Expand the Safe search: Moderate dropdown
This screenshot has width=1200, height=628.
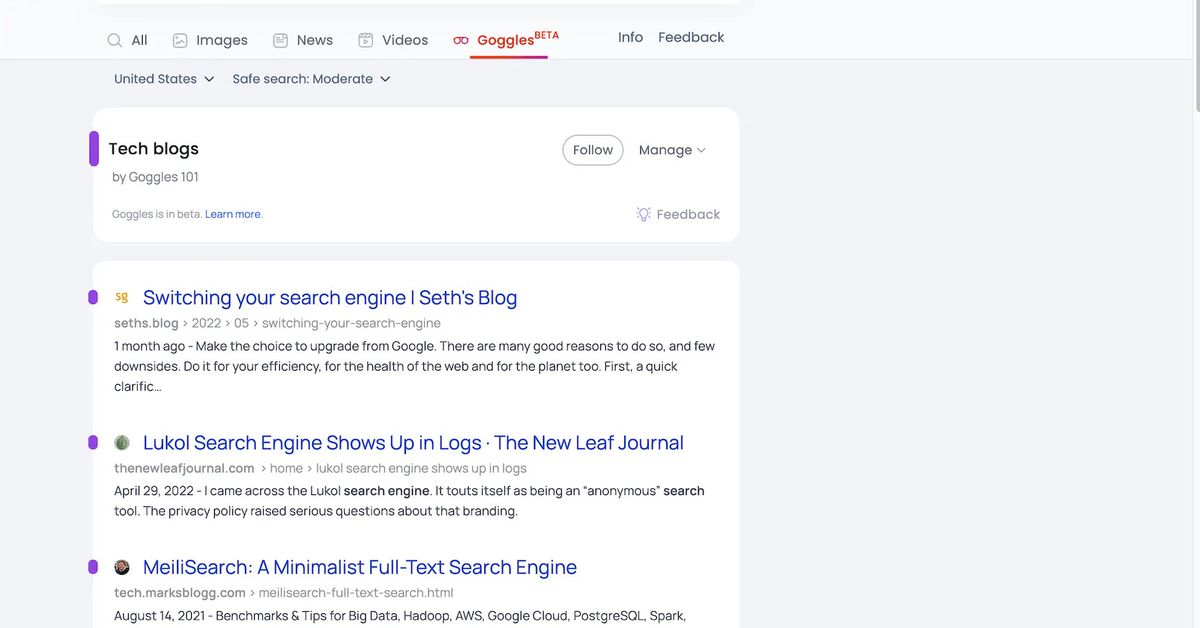click(311, 79)
